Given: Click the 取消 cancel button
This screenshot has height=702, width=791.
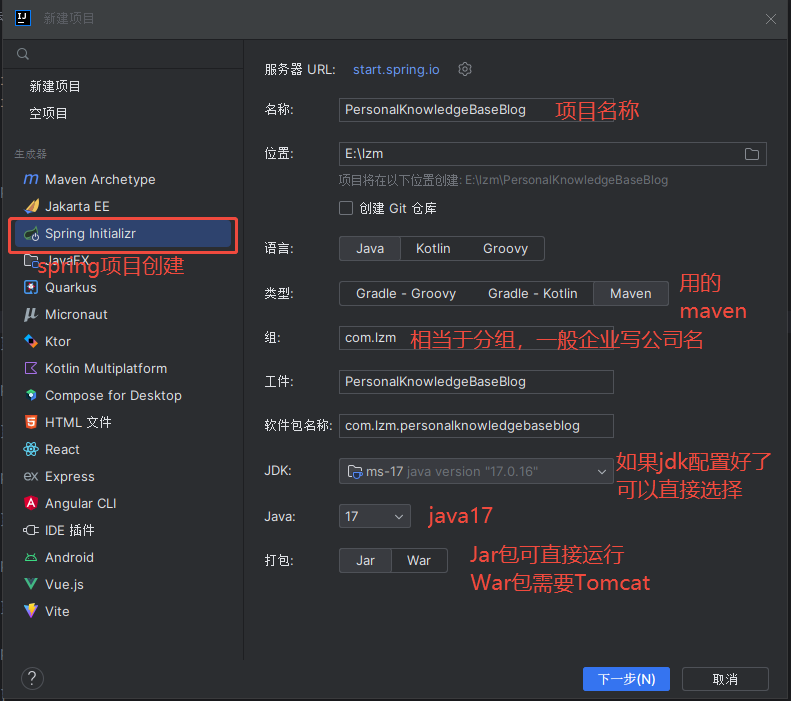Looking at the screenshot, I should pos(725,679).
